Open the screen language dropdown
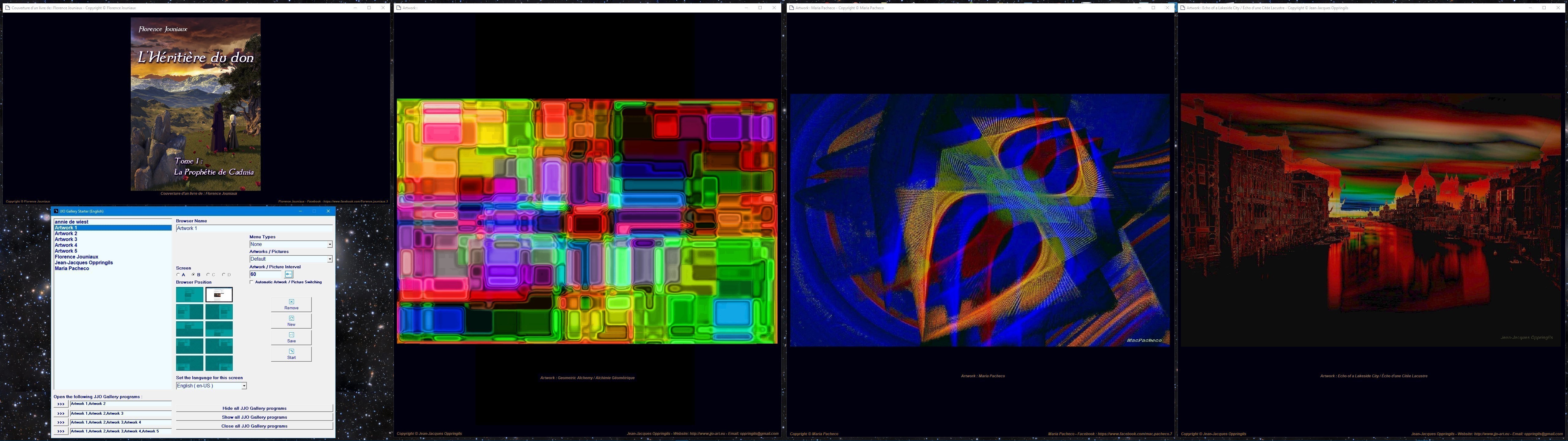Image resolution: width=1568 pixels, height=441 pixels. pos(243,386)
